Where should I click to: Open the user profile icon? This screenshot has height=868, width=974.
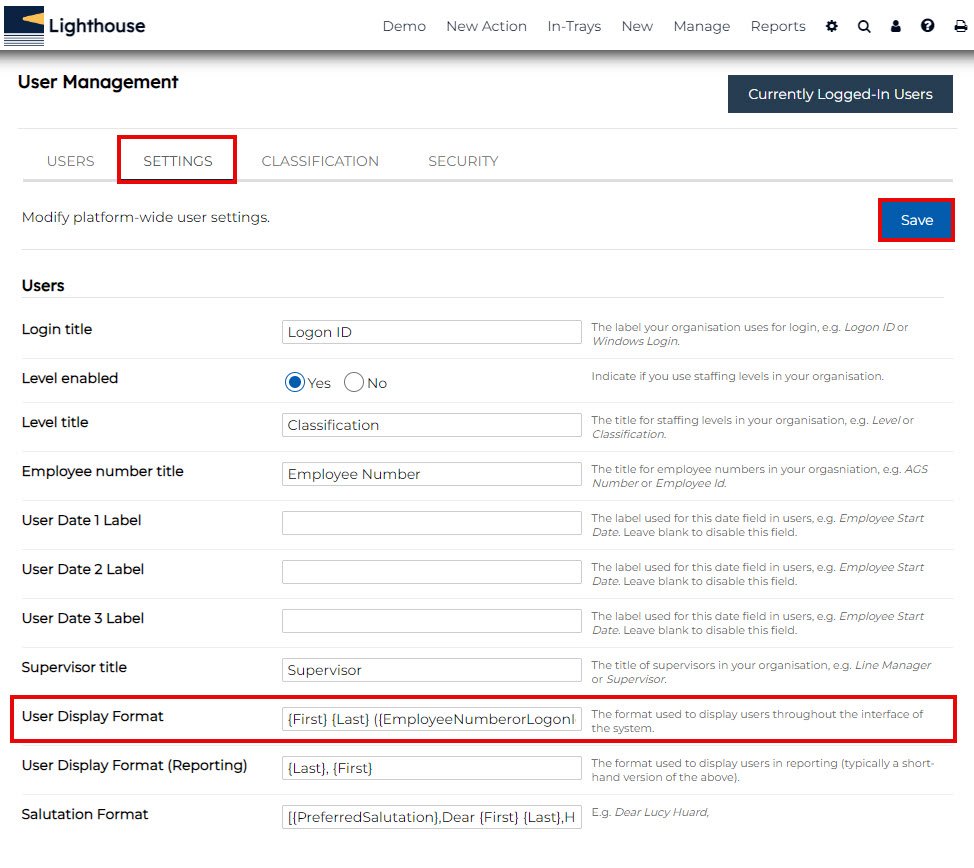896,26
